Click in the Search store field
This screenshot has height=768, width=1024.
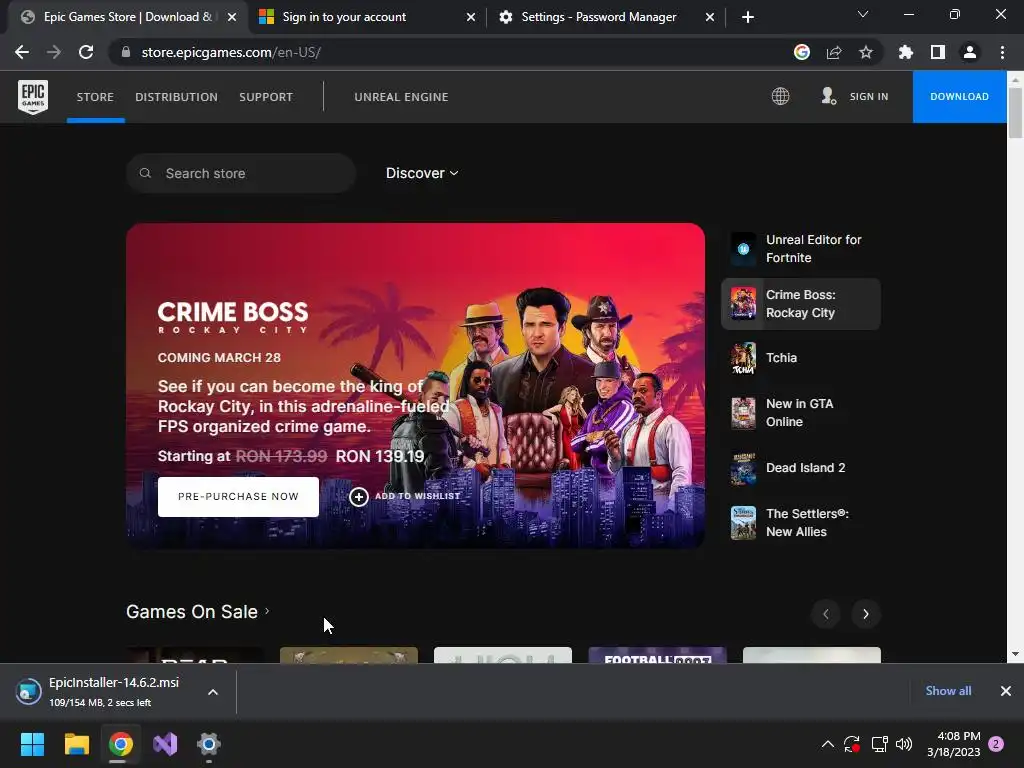241,173
